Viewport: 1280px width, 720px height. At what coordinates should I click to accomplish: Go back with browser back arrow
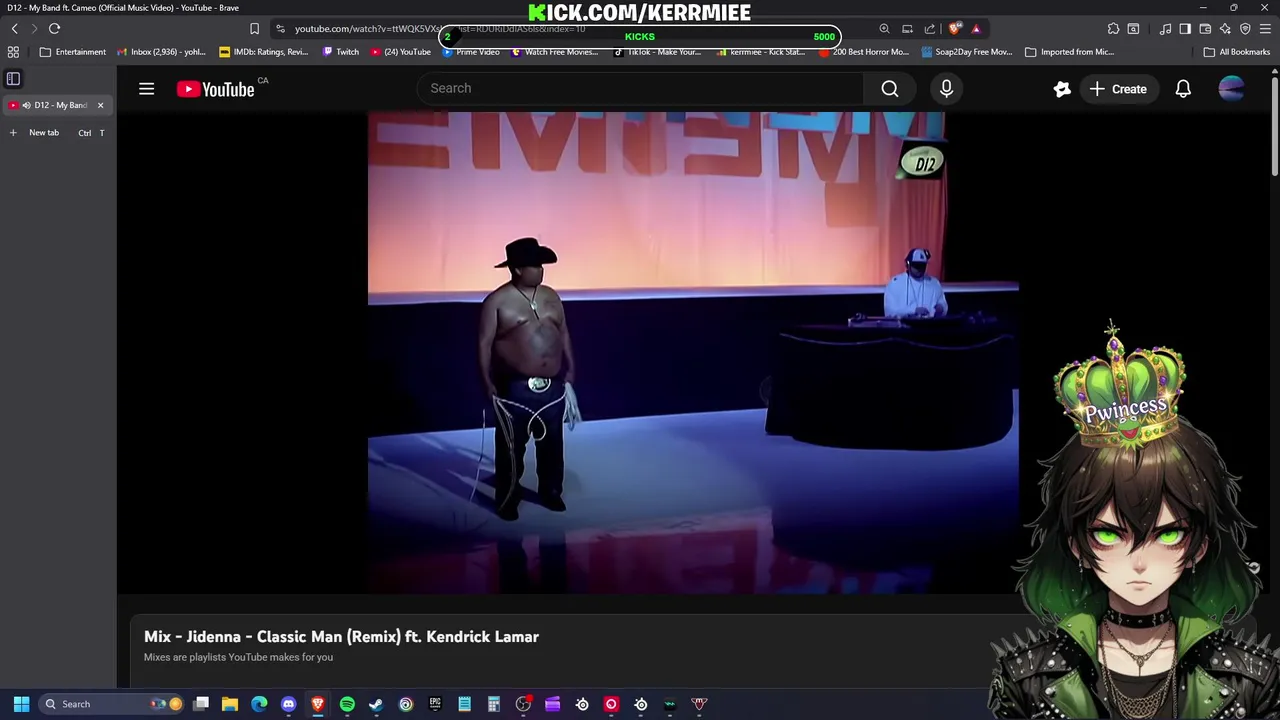click(x=14, y=29)
